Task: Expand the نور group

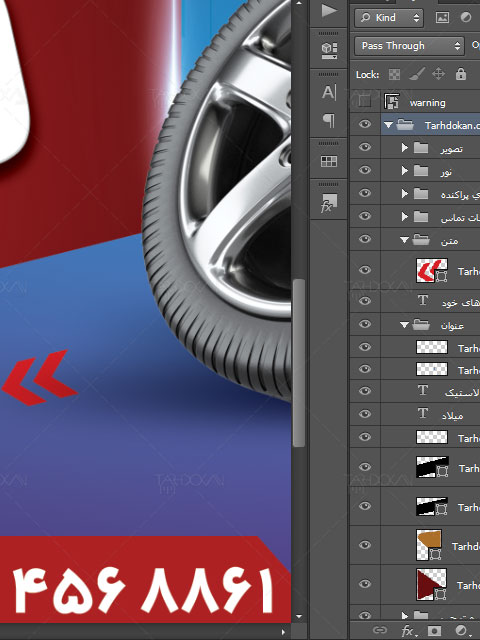Action: [404, 171]
